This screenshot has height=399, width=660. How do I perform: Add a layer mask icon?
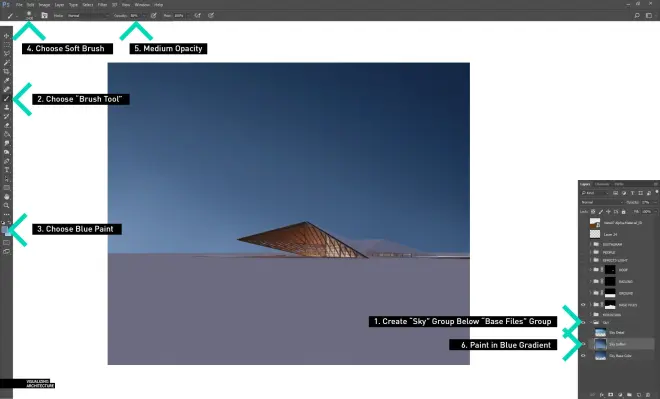pyautogui.click(x=610, y=394)
